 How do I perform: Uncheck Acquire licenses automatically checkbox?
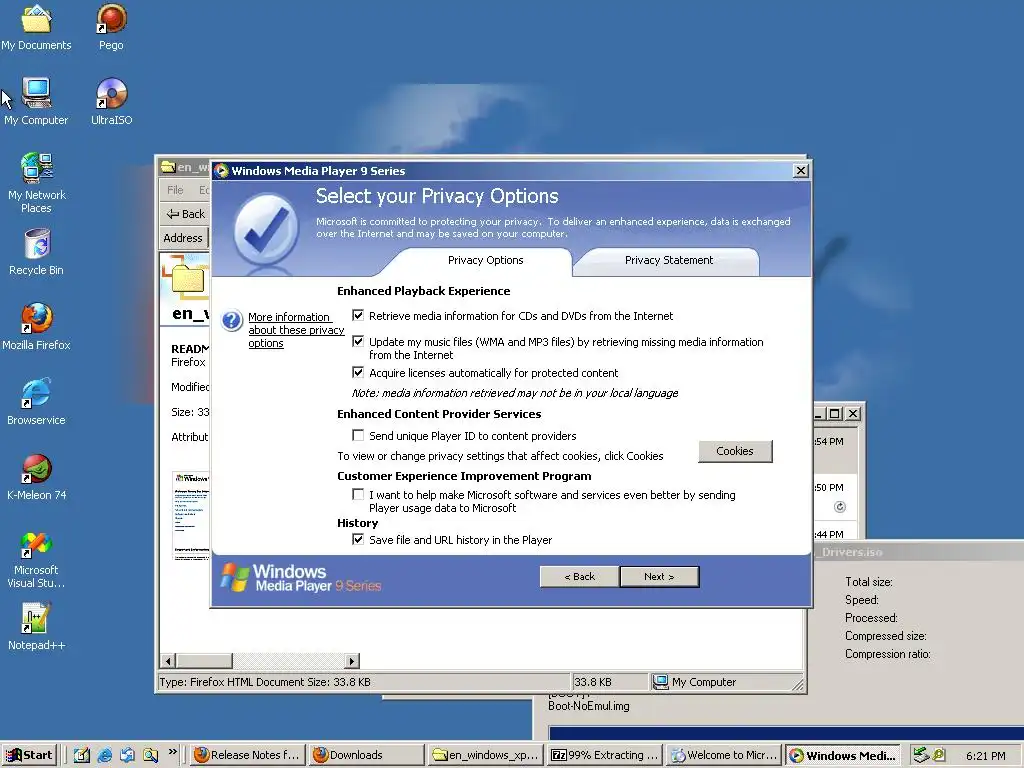[x=358, y=372]
